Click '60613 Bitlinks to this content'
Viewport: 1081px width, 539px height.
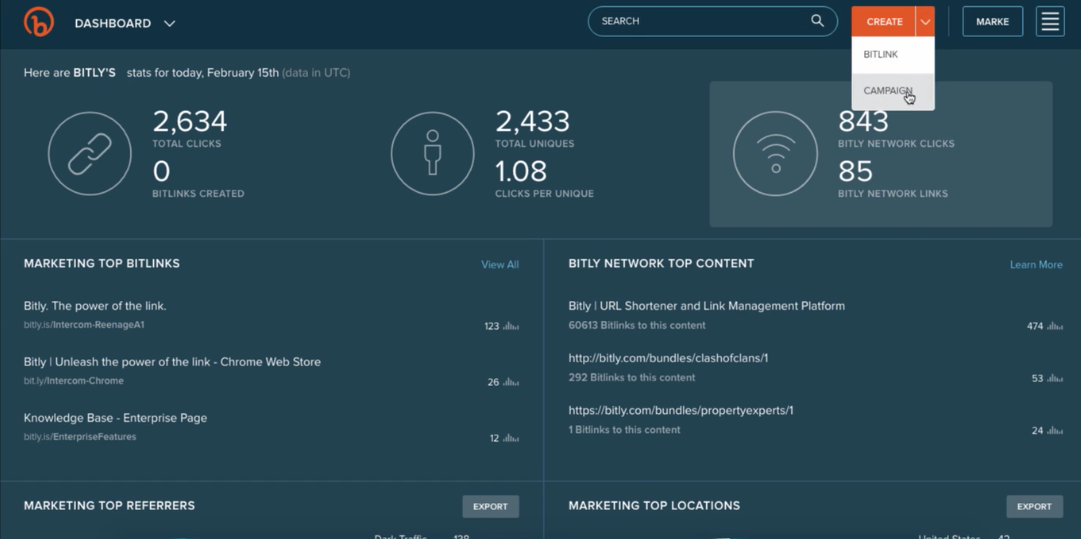coord(637,325)
